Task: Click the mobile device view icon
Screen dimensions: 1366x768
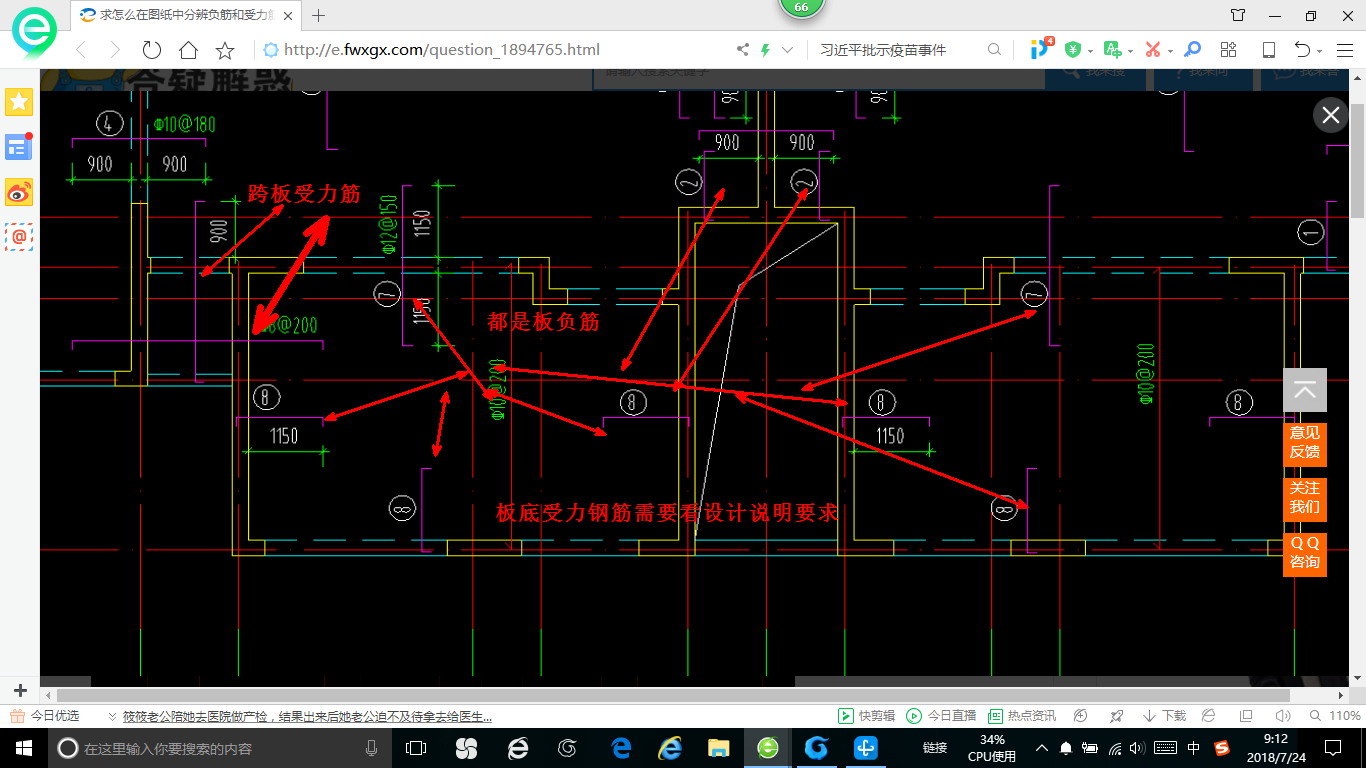Action: pyautogui.click(x=1268, y=50)
